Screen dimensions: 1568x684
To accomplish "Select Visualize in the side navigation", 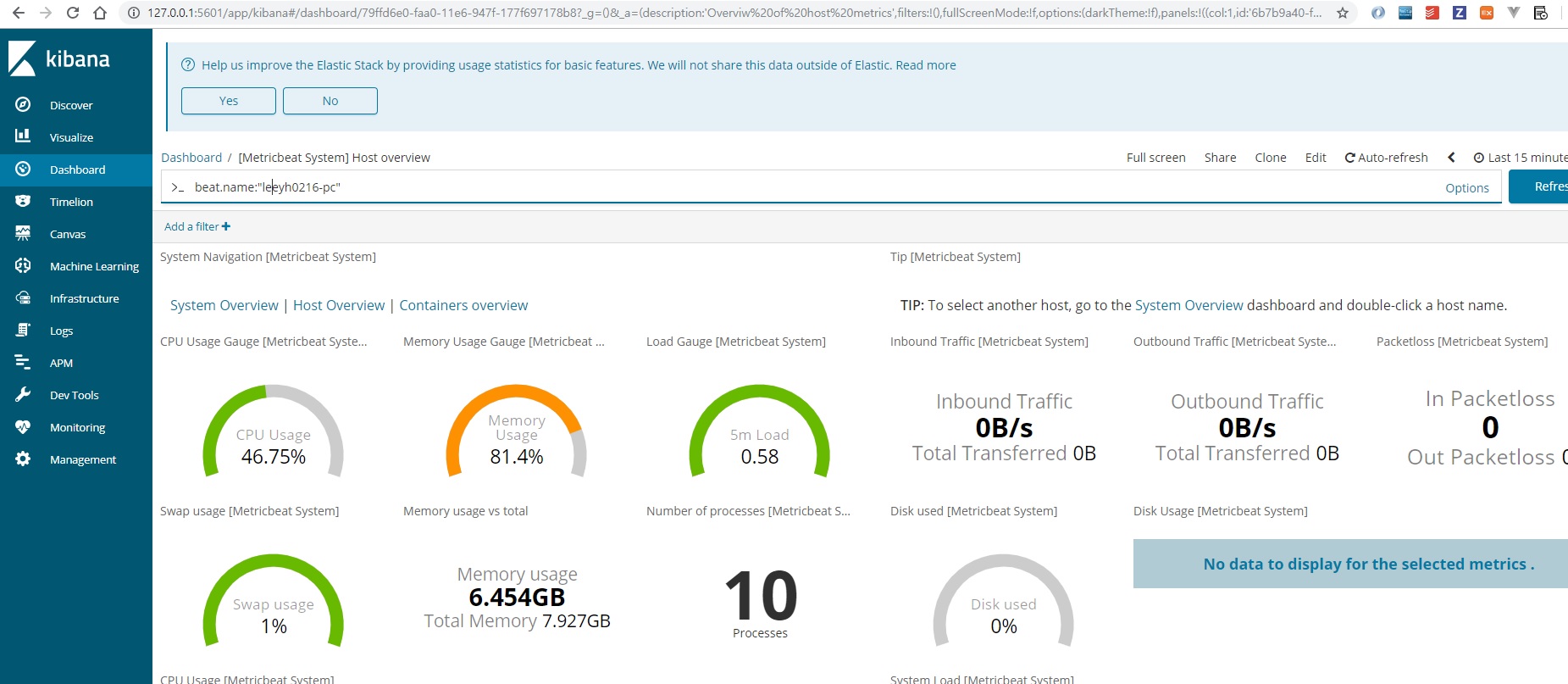I will point(71,137).
